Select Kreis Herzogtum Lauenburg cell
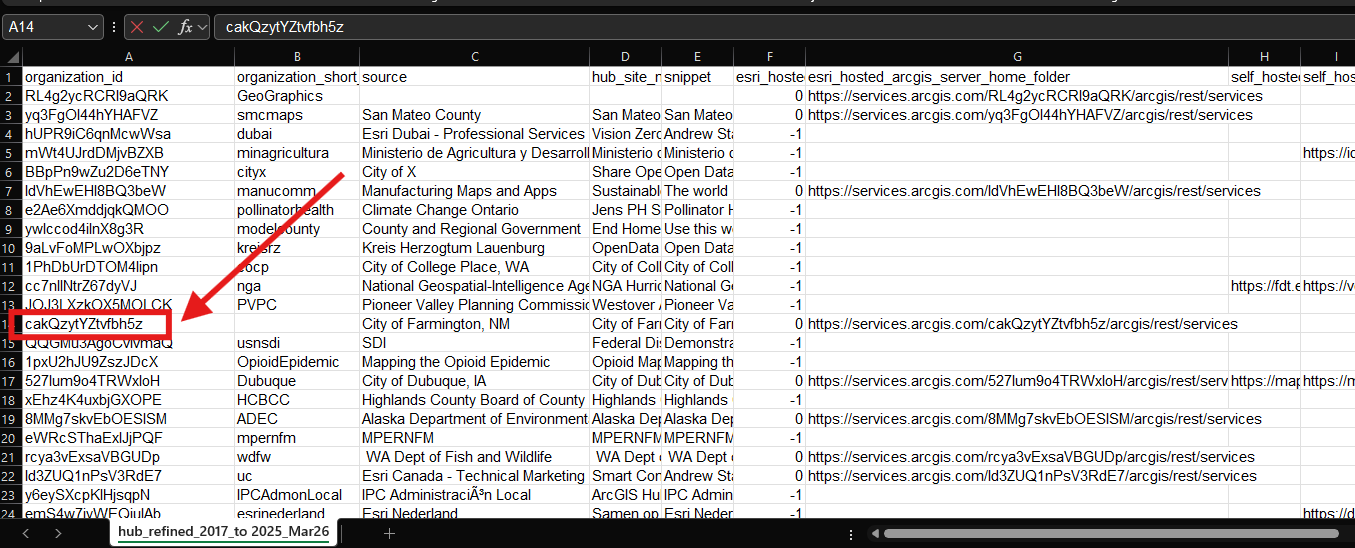This screenshot has height=548, width=1355. coord(474,248)
